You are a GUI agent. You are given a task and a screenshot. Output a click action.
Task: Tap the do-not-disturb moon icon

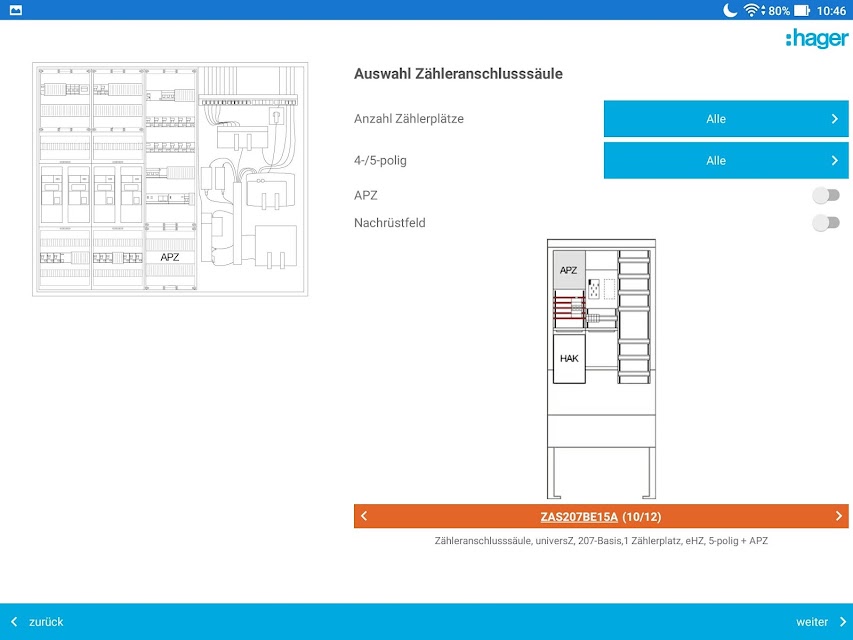click(730, 10)
